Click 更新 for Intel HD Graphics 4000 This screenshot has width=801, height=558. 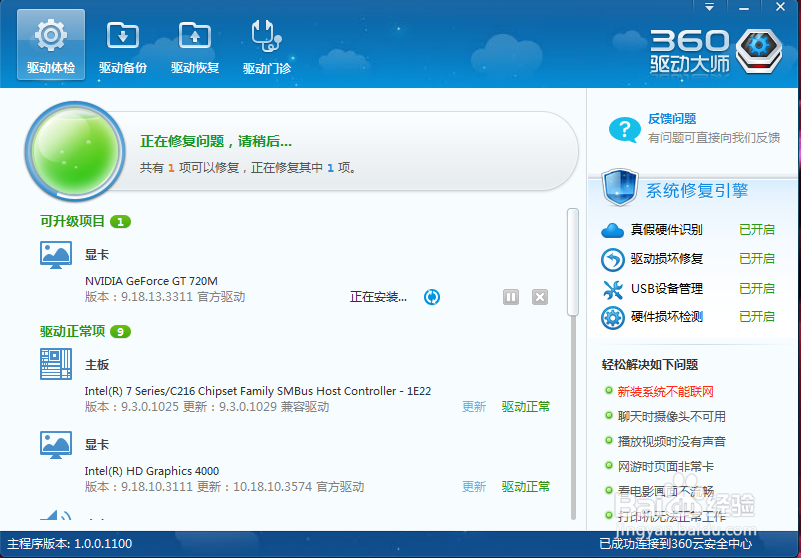point(474,486)
